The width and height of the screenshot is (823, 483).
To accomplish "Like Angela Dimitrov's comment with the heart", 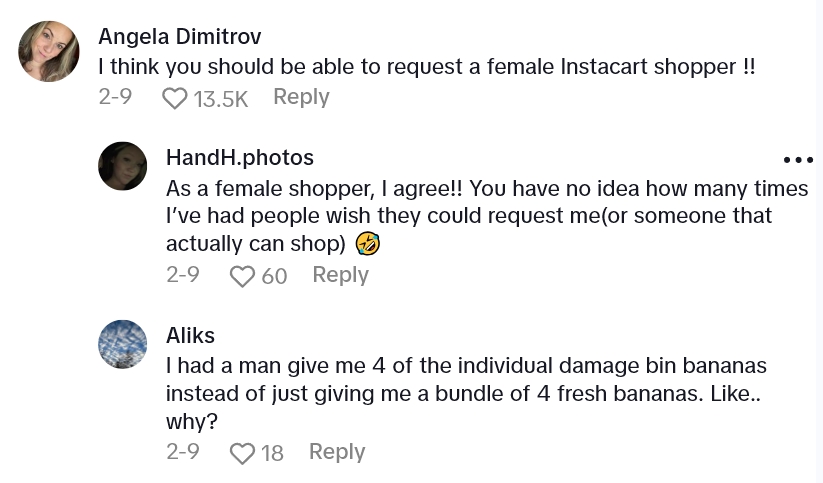I will (x=175, y=98).
